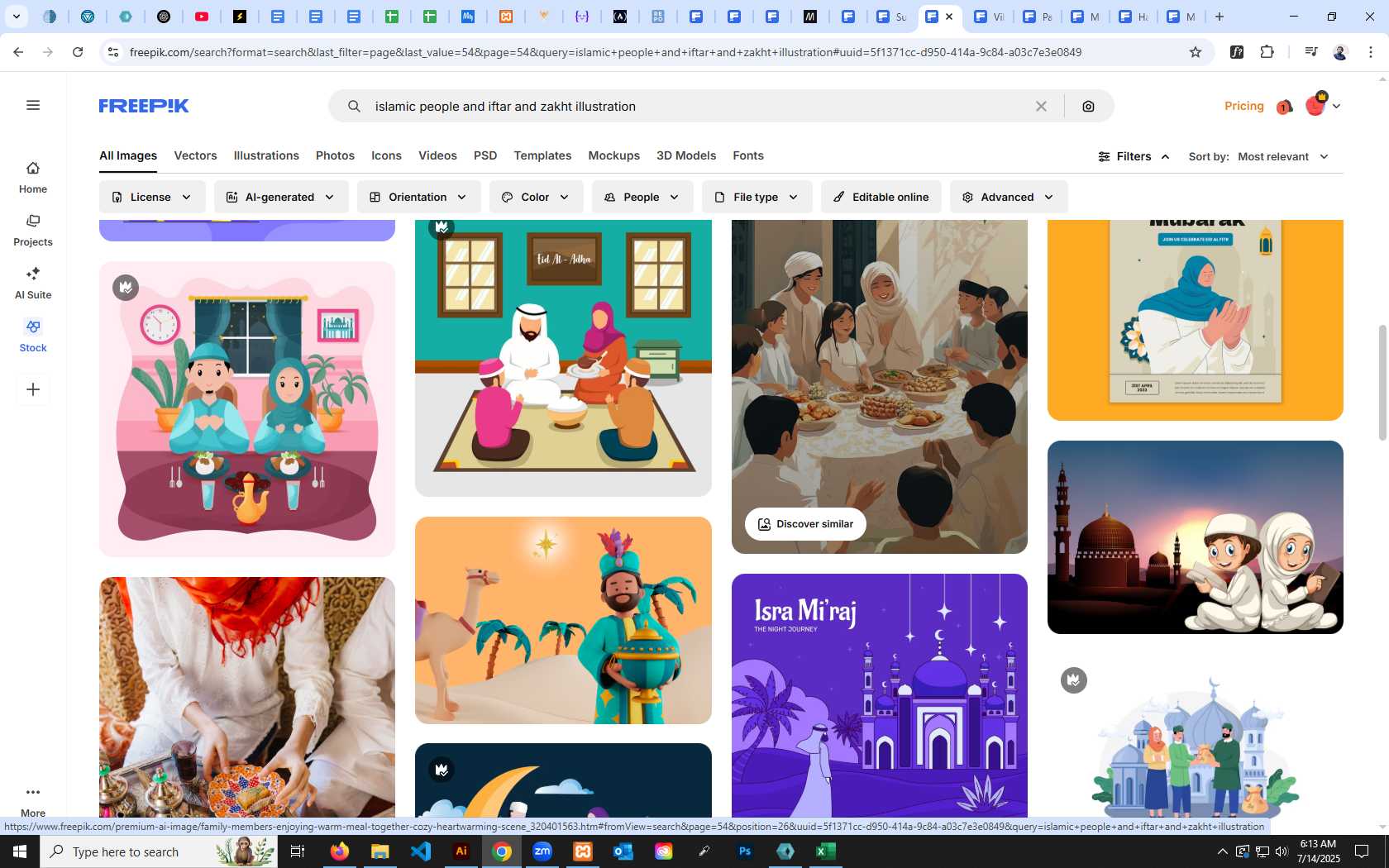Expand the Orientation filter dropdown
1389x868 pixels.
point(418,197)
